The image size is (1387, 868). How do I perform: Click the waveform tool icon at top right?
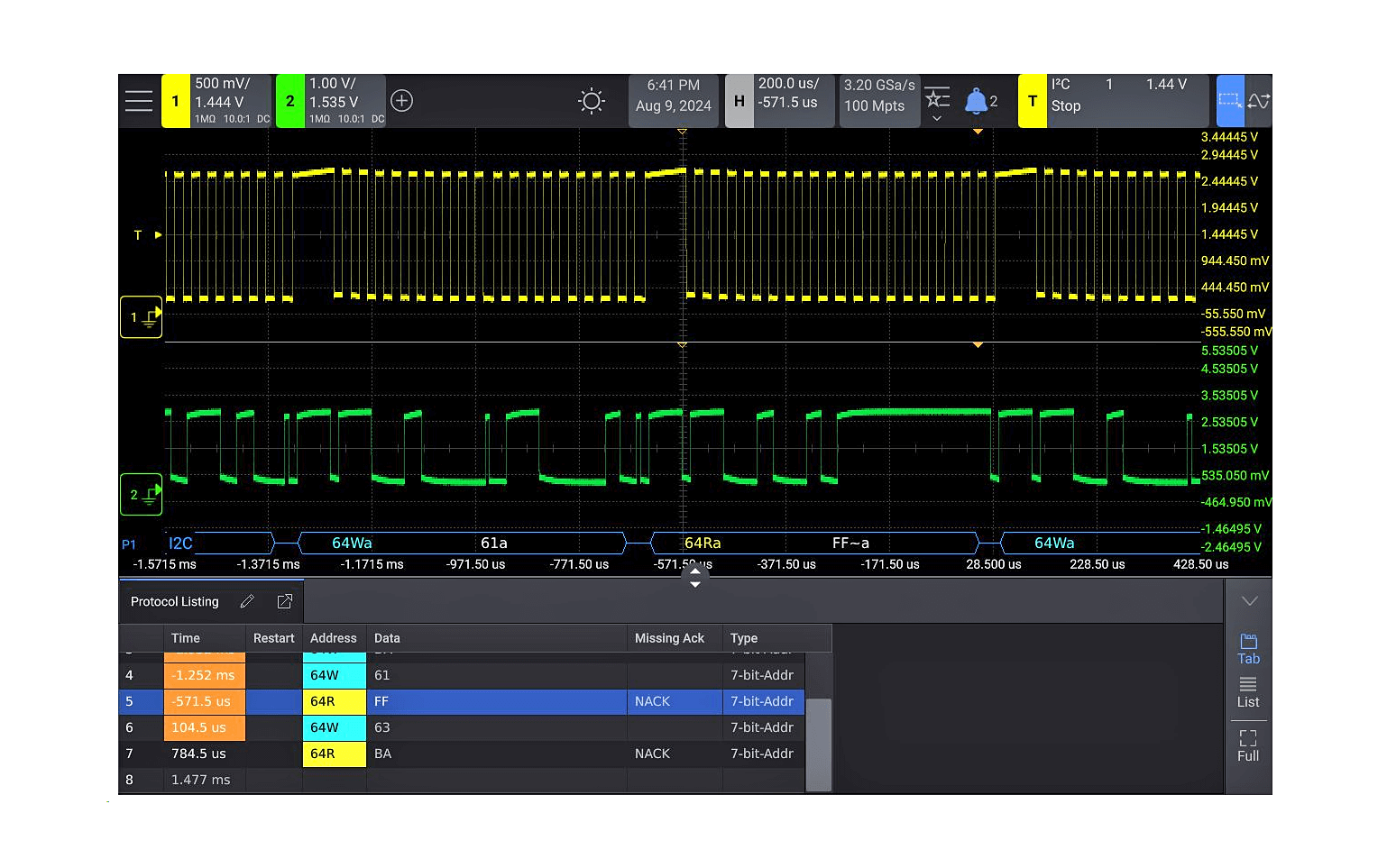click(1259, 101)
